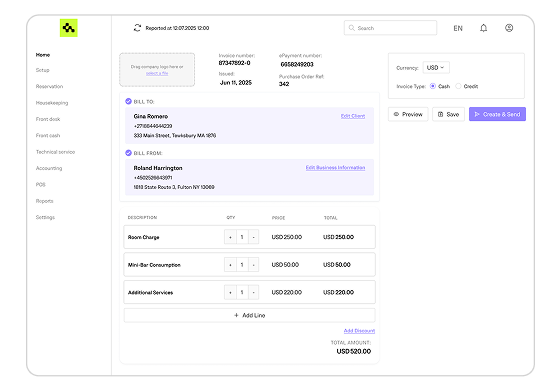This screenshot has height=391, width=560.
Task: Click invoice number 87347892-0
Action: [x=234, y=63]
